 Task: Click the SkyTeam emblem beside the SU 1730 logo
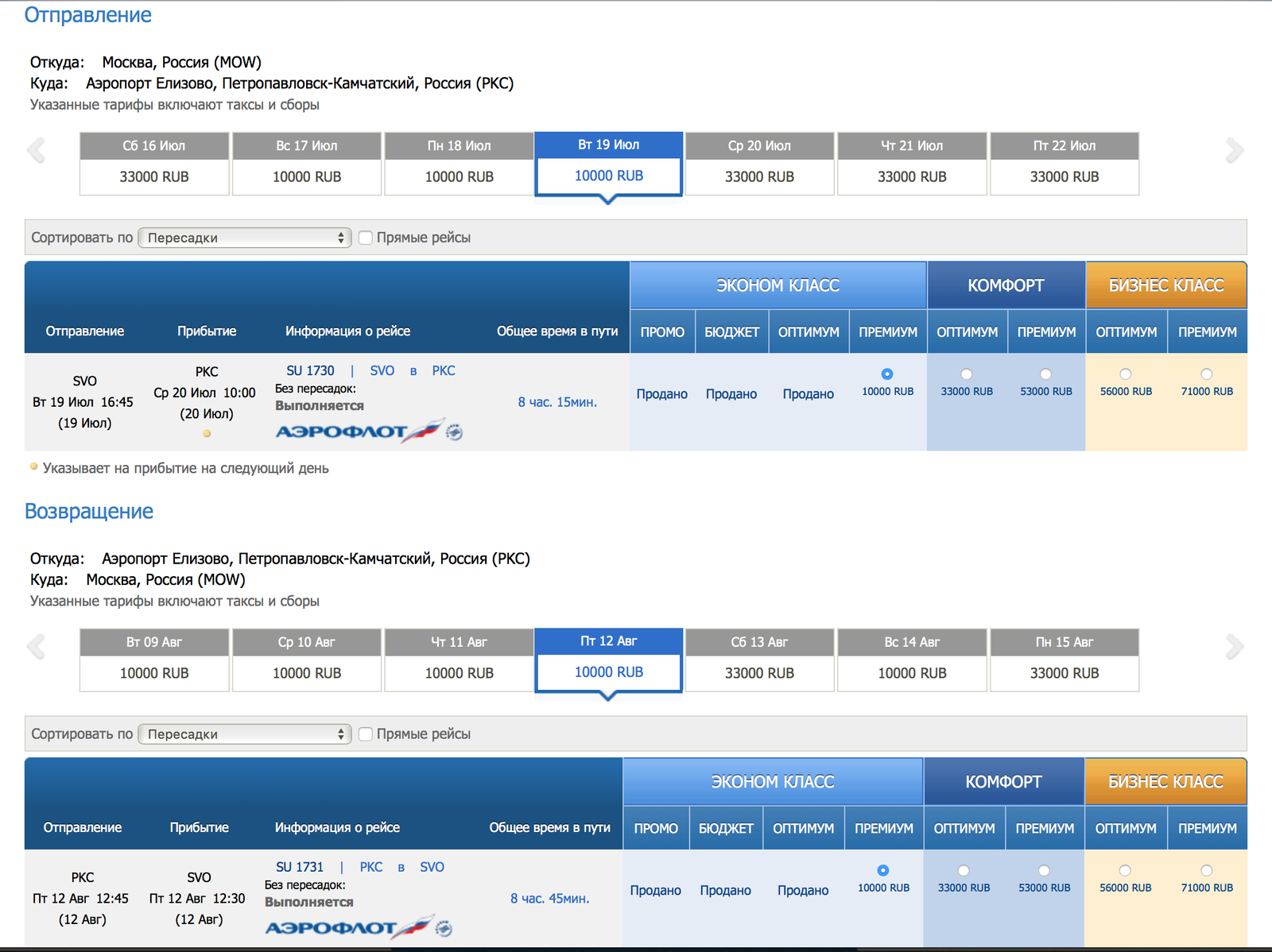click(x=455, y=432)
